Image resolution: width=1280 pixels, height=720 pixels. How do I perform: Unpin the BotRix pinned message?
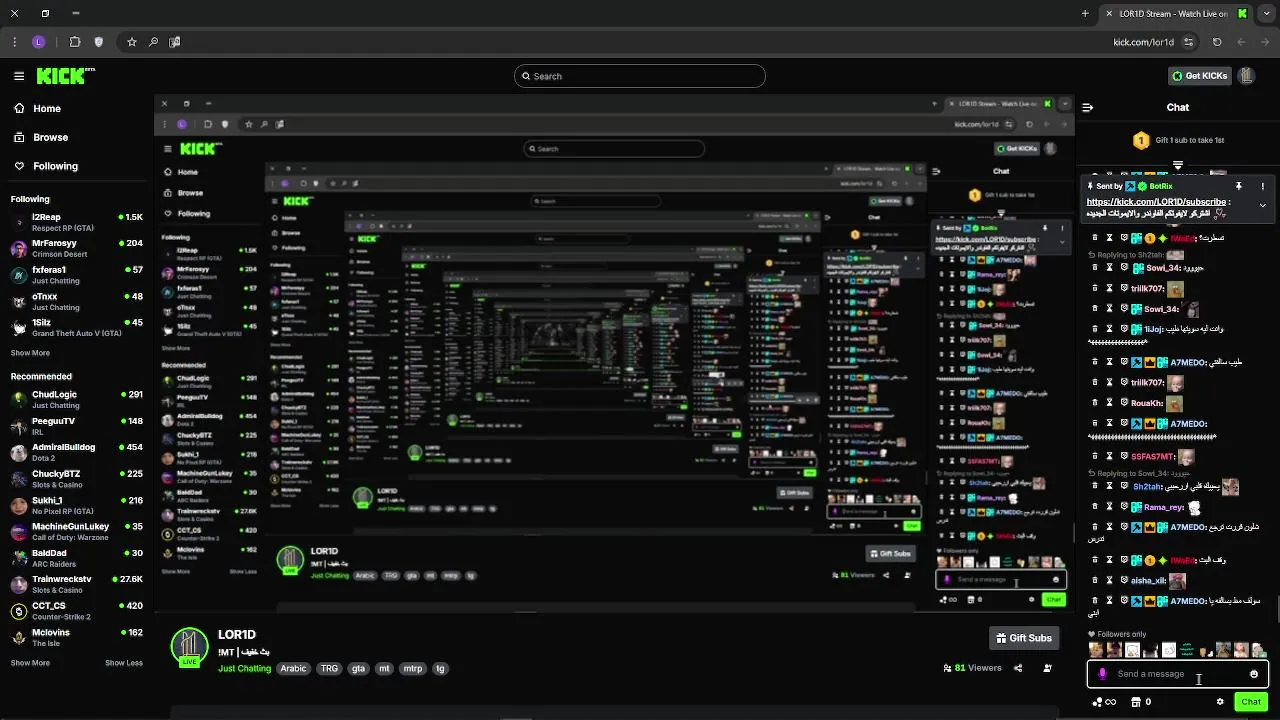tap(1238, 186)
